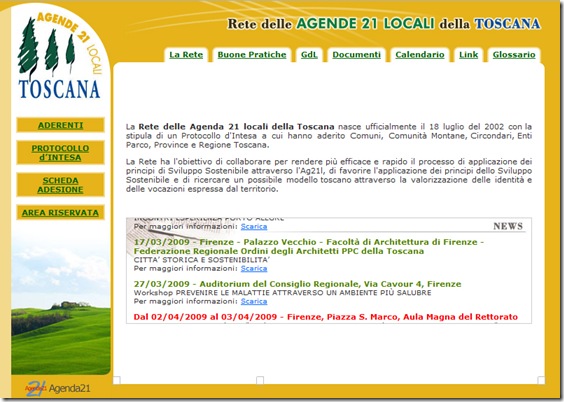Click the ADERENTI sidebar button

(60, 125)
